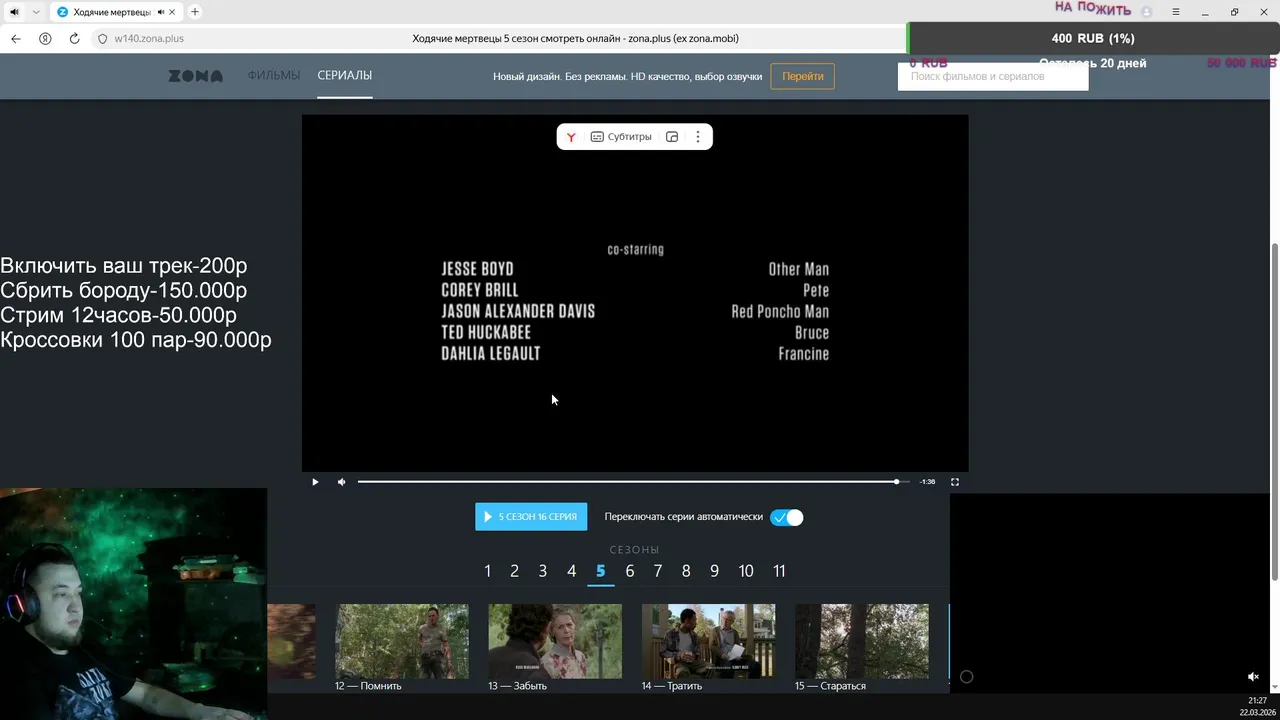This screenshot has width=1280, height=720.
Task: Click the 14 — Тратить episode title
Action: 672,686
